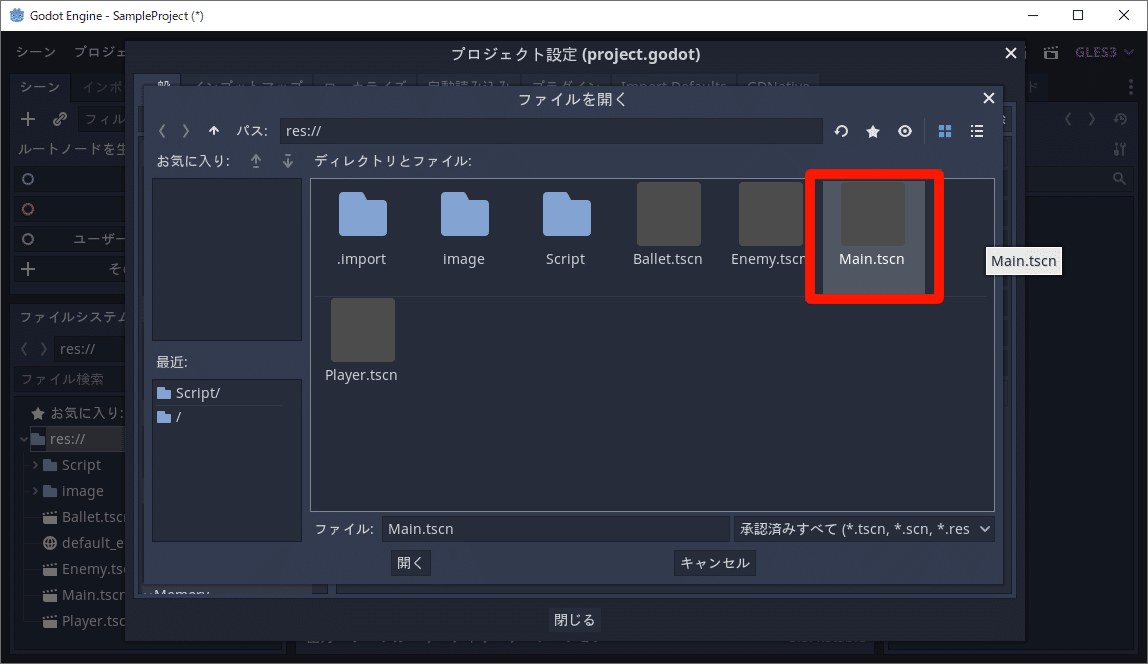Open inspector search magnifier icon
Screen dimensions: 1148x664
[1119, 179]
